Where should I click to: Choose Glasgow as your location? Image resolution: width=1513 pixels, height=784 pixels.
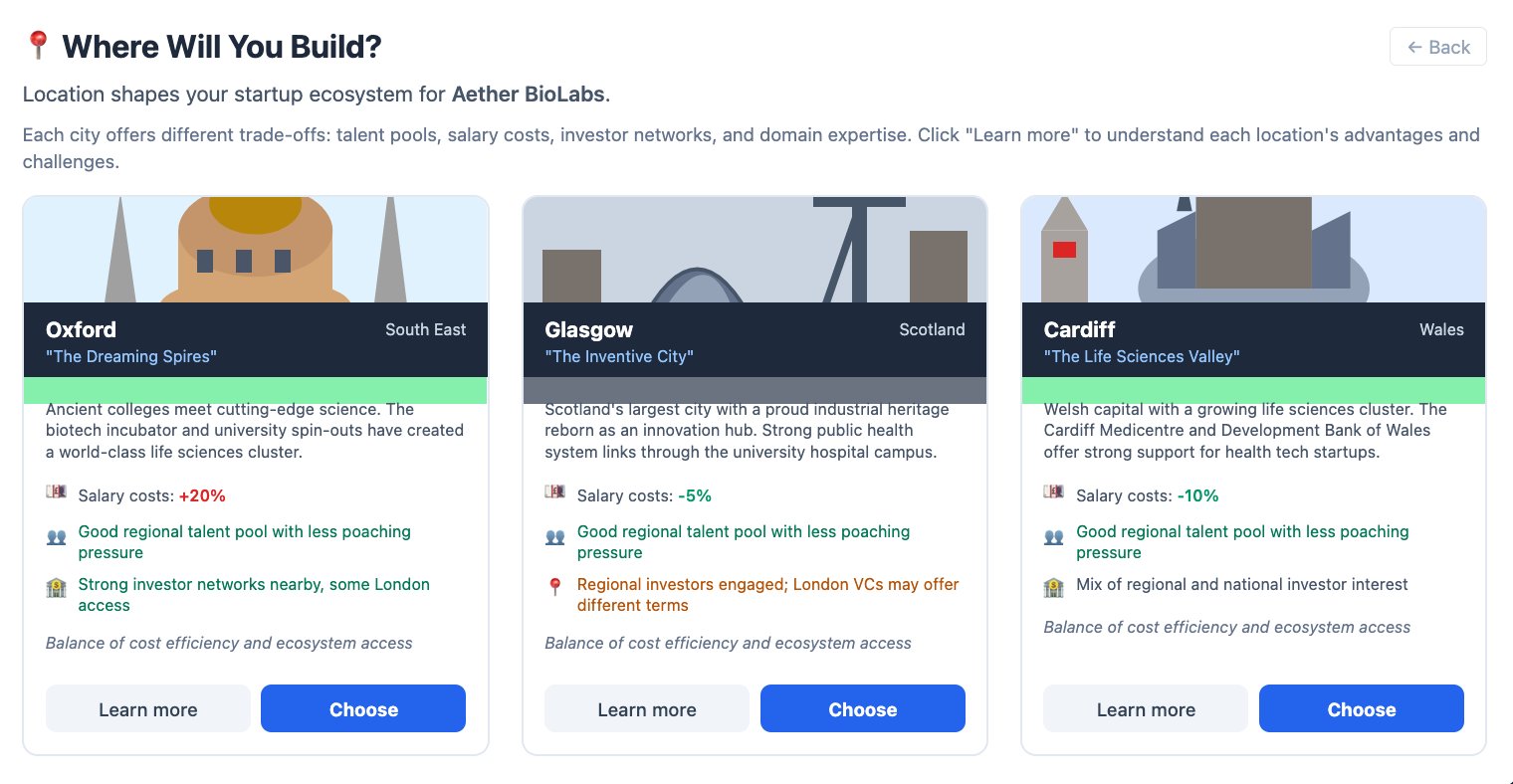pos(863,709)
